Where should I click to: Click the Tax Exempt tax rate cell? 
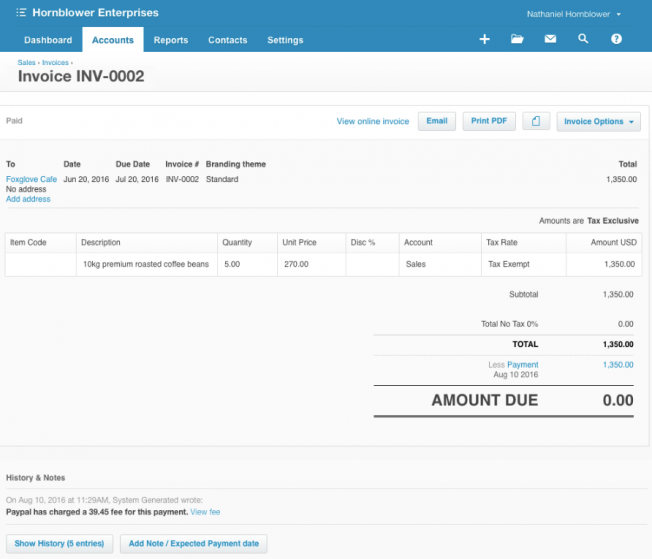click(524, 264)
